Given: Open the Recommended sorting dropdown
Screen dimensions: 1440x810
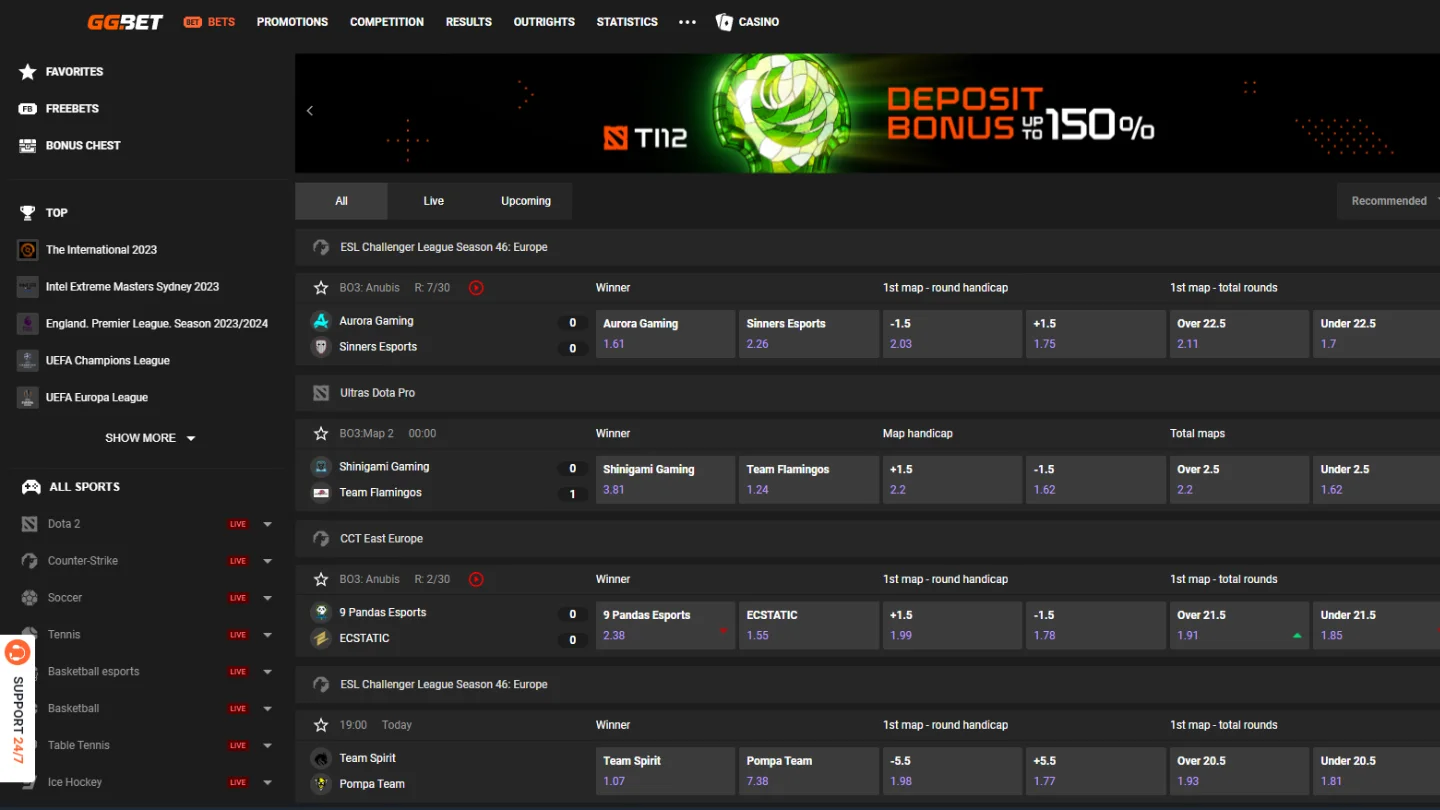Looking at the screenshot, I should coord(1390,201).
